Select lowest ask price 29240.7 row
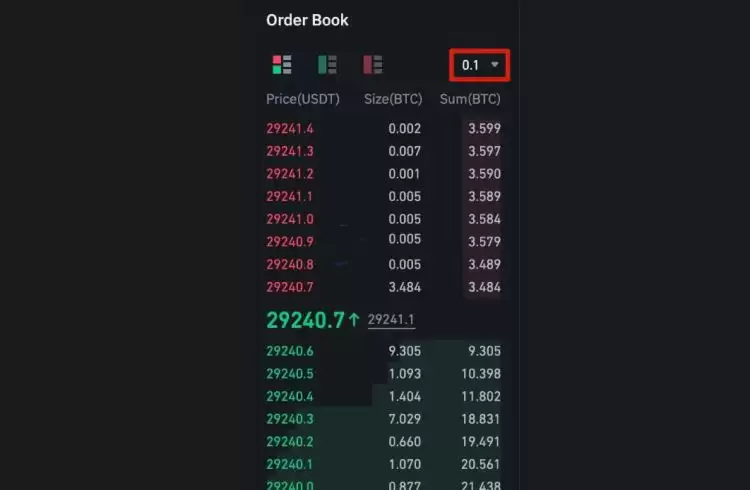 pos(290,288)
